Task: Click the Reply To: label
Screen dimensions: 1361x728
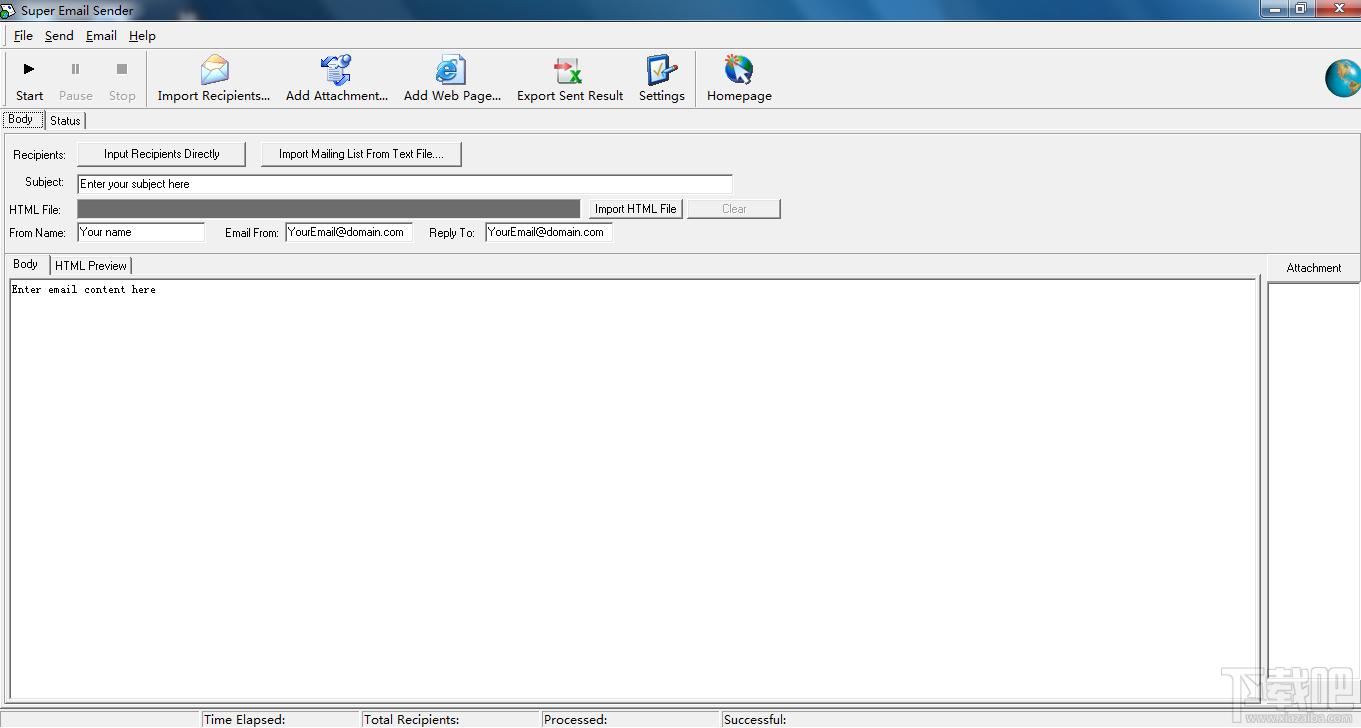Action: 452,233
